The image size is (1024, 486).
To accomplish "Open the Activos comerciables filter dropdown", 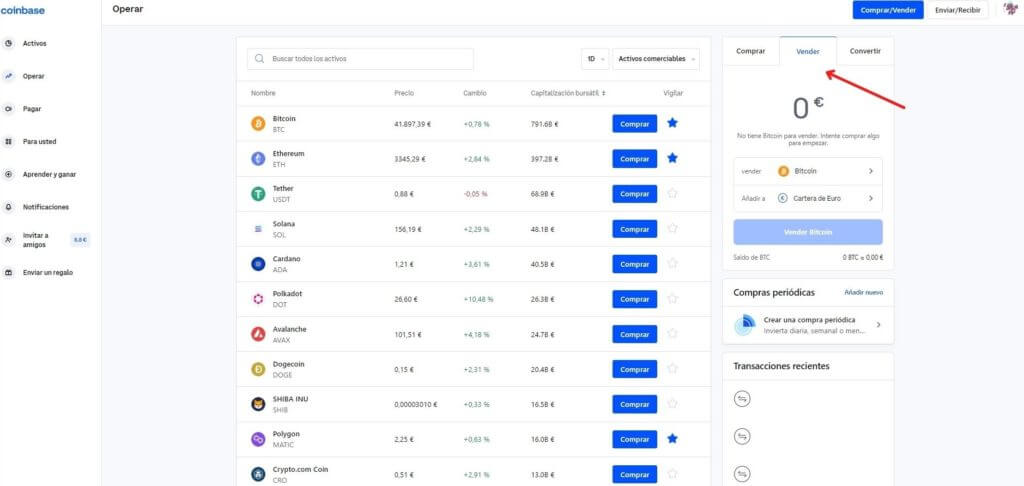I will coord(656,59).
